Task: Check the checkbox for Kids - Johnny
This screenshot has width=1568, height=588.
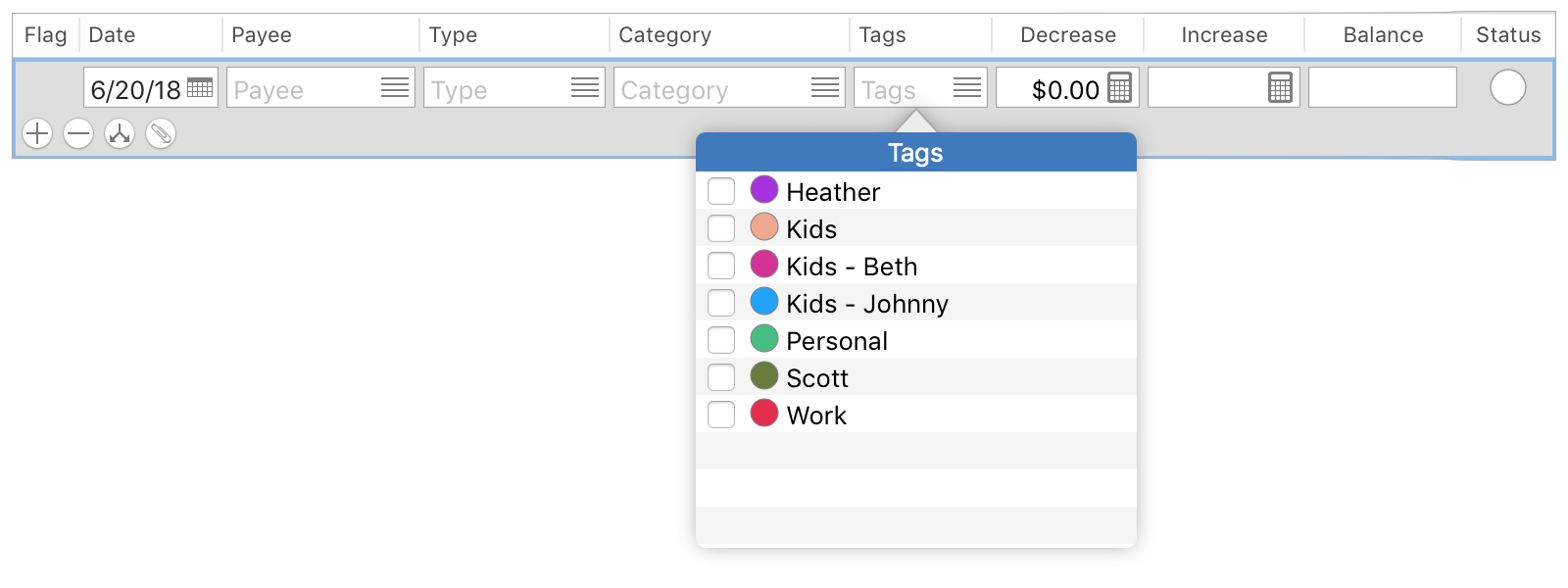Action: [x=721, y=303]
